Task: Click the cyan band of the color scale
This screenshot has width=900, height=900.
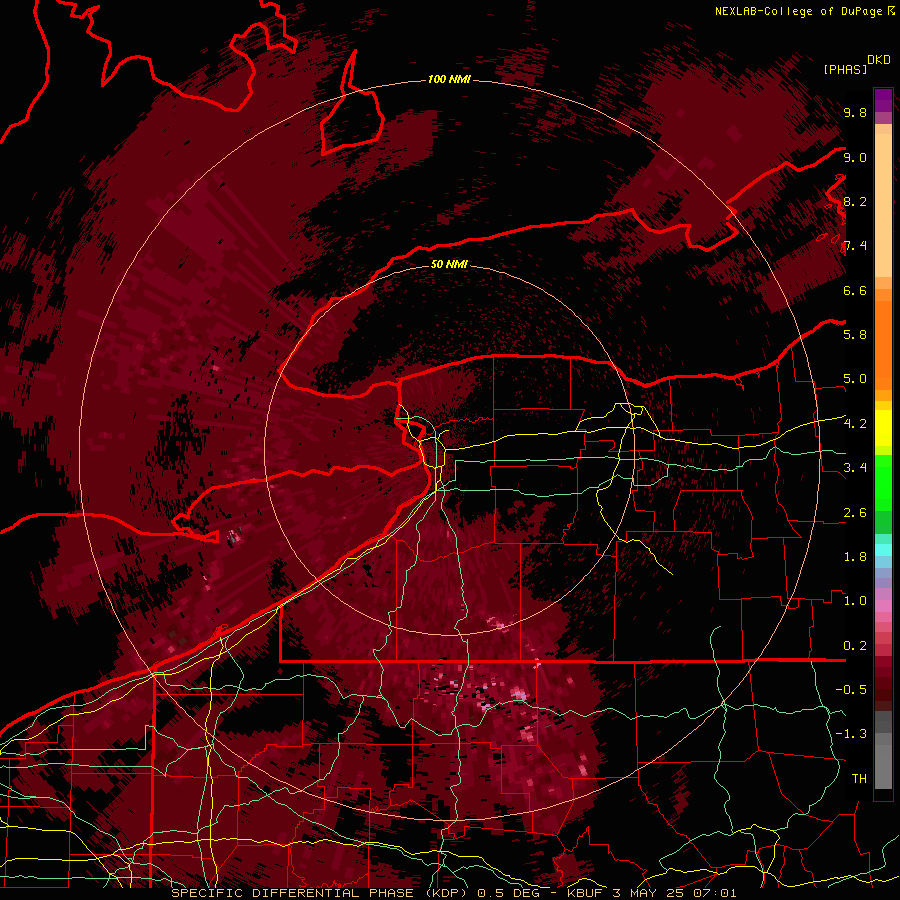Action: pyautogui.click(x=883, y=549)
